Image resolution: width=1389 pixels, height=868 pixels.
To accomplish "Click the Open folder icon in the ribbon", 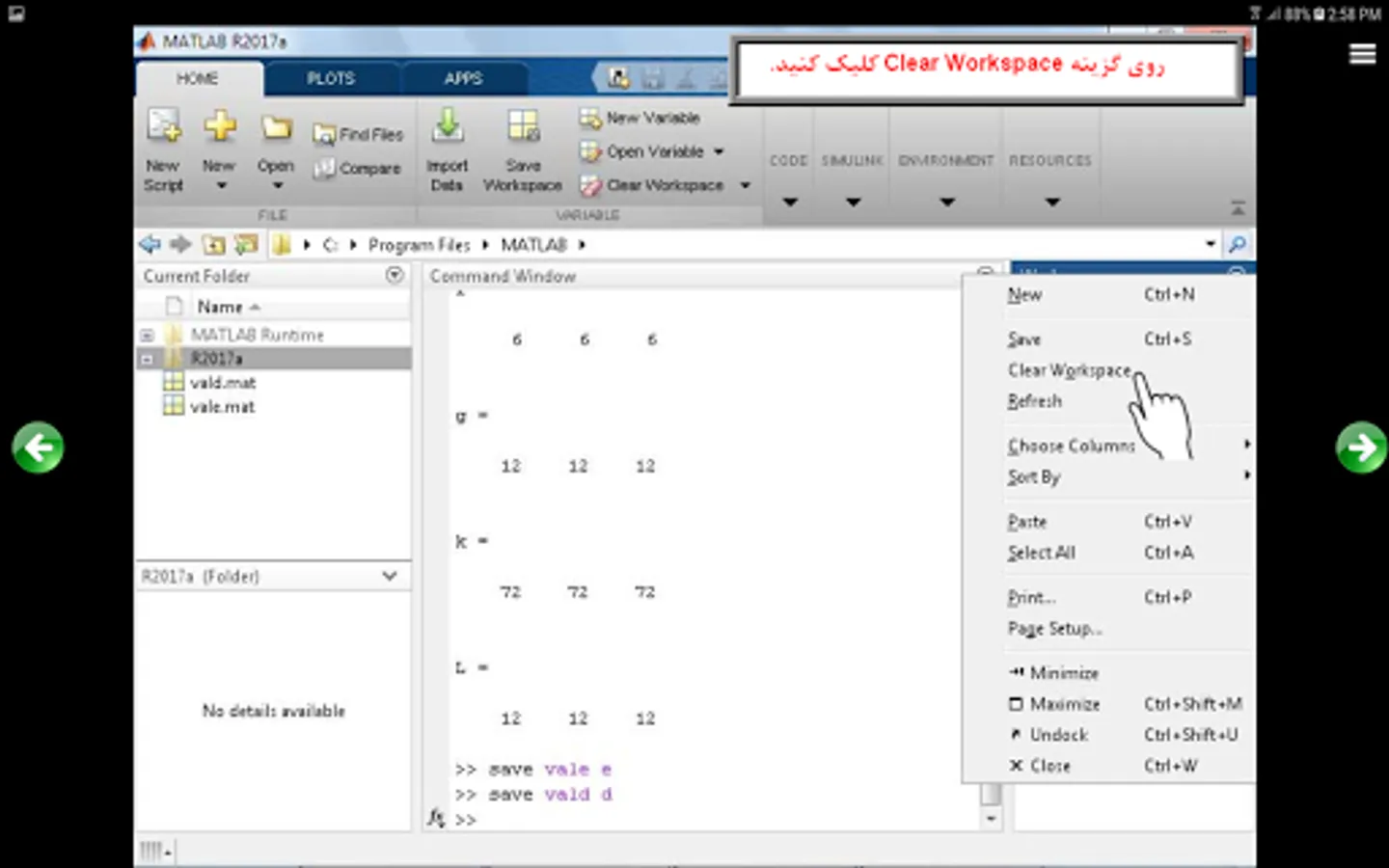I will pos(276,127).
